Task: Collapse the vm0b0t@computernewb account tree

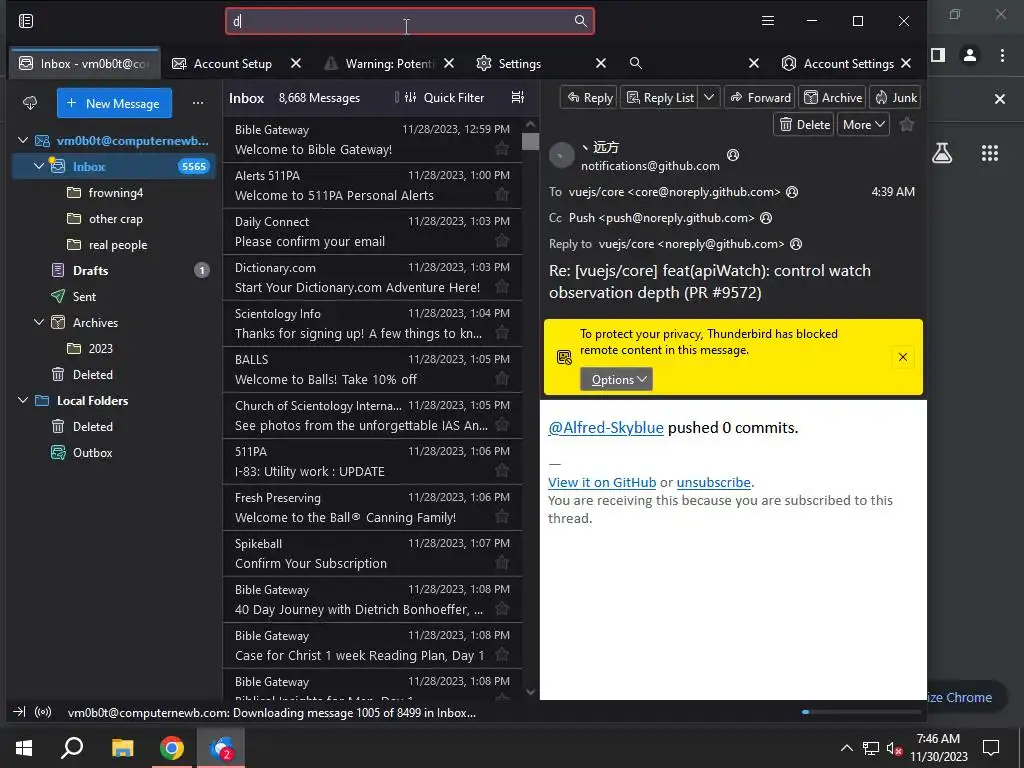Action: coord(23,140)
